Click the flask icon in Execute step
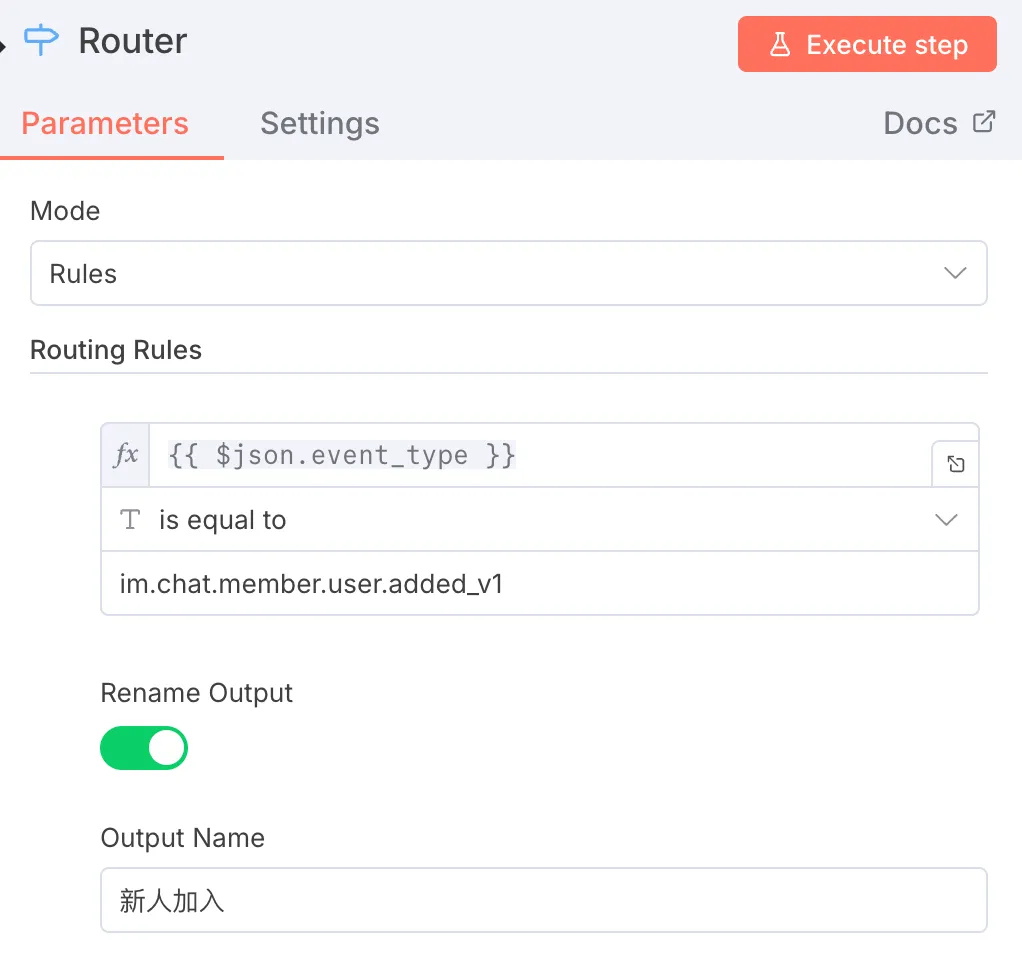Image resolution: width=1022 pixels, height=960 pixels. (780, 45)
